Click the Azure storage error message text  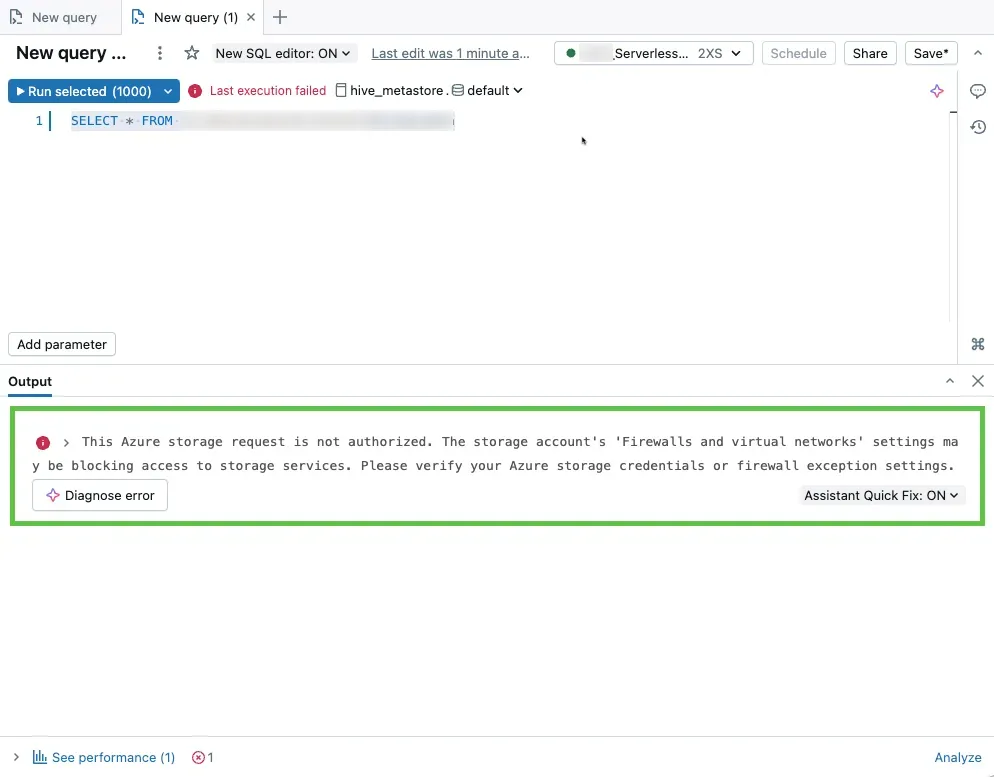pos(495,453)
